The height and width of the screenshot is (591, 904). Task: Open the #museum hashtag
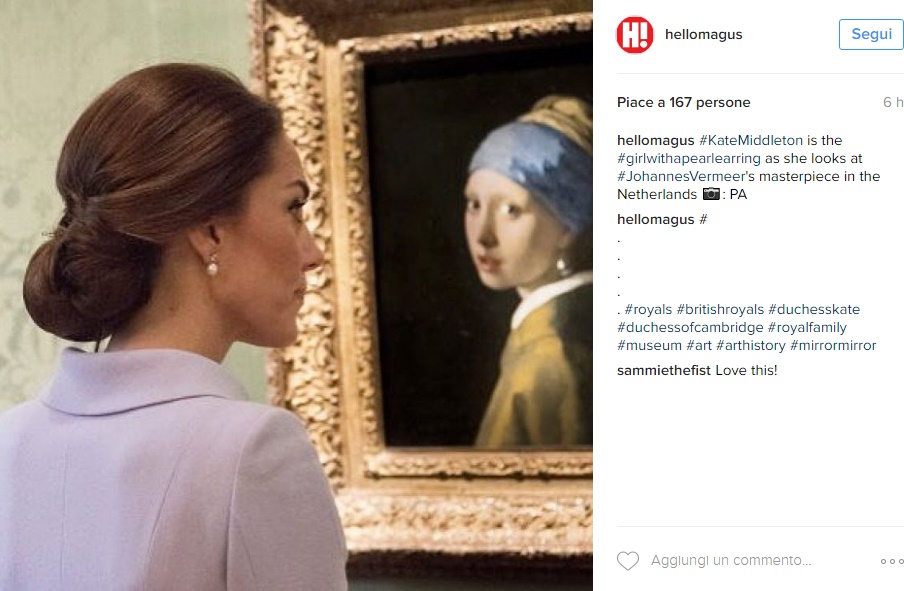tap(649, 345)
